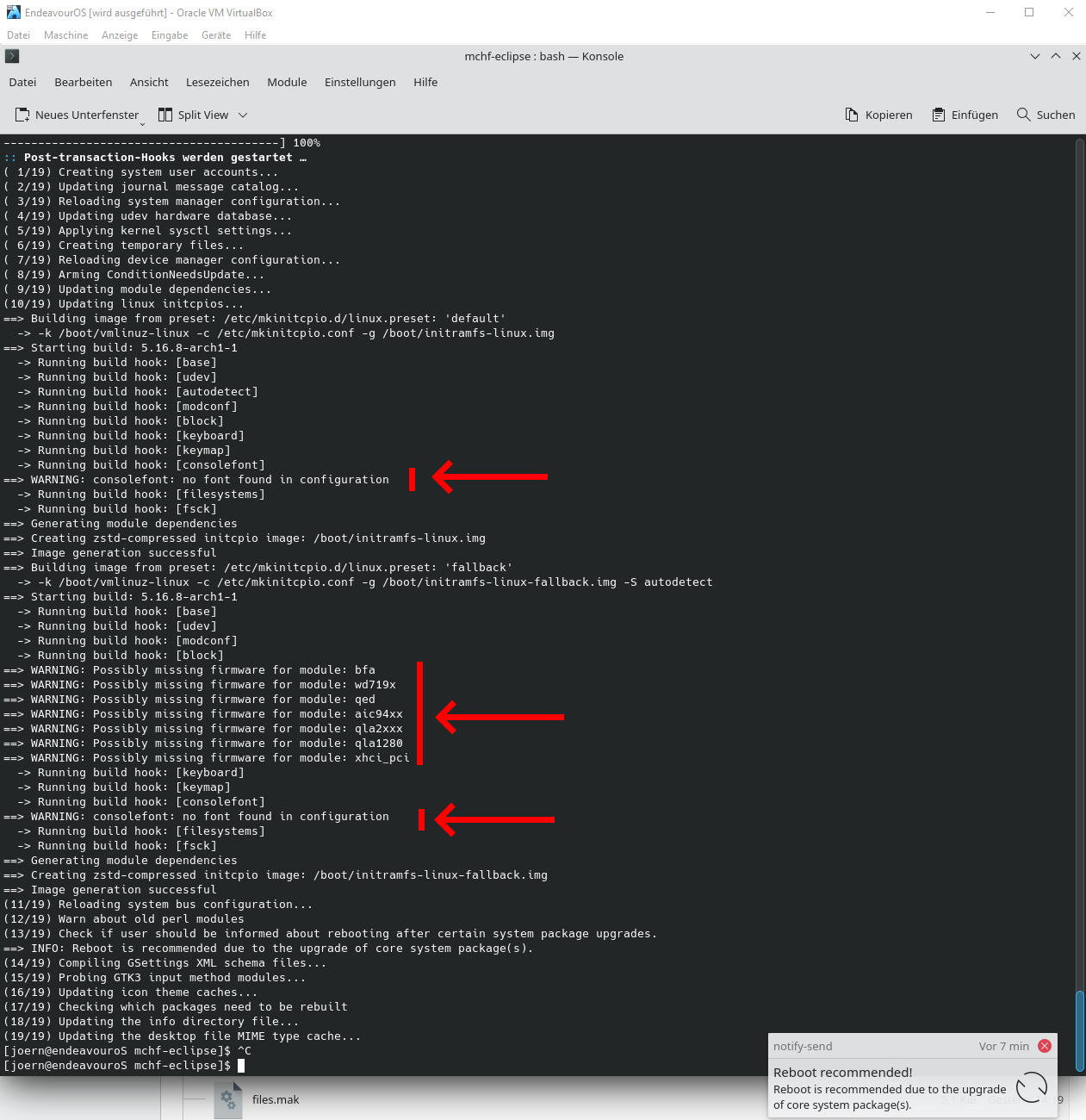Screen dimensions: 1086x1120
Task: Open the Einstellungen menu
Action: pyautogui.click(x=360, y=83)
